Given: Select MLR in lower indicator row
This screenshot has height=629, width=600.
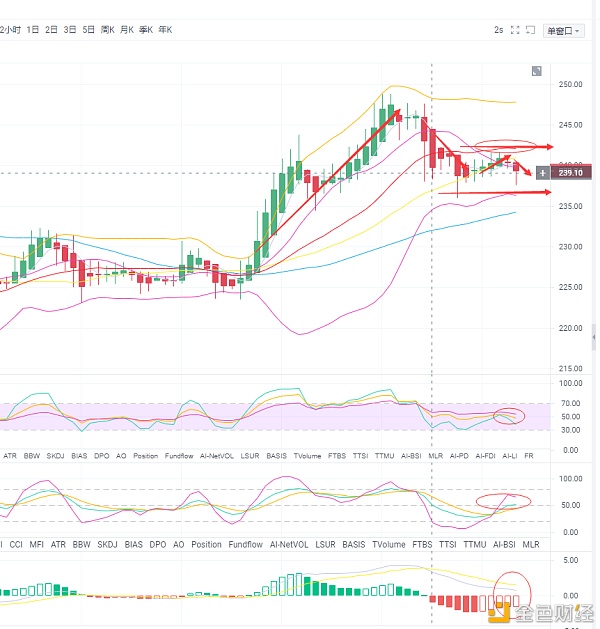Looking at the screenshot, I should (531, 545).
